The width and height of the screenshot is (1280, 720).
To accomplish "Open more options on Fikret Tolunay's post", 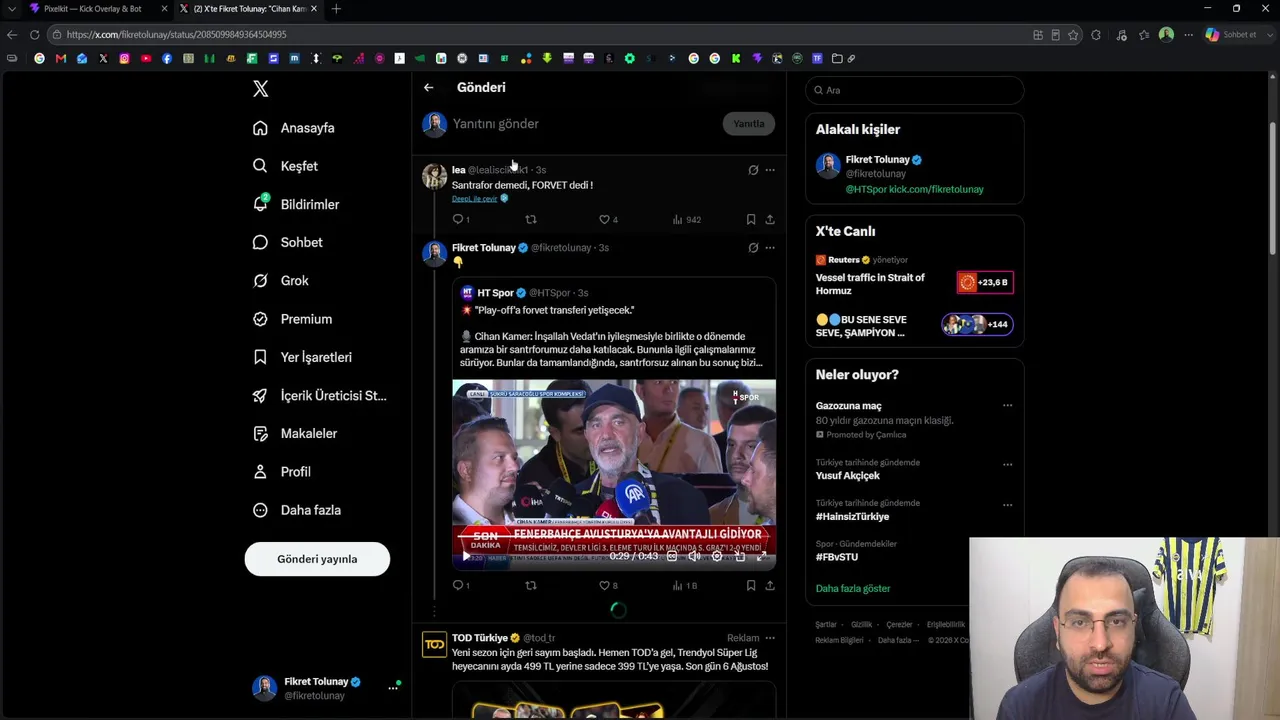I will click(770, 248).
